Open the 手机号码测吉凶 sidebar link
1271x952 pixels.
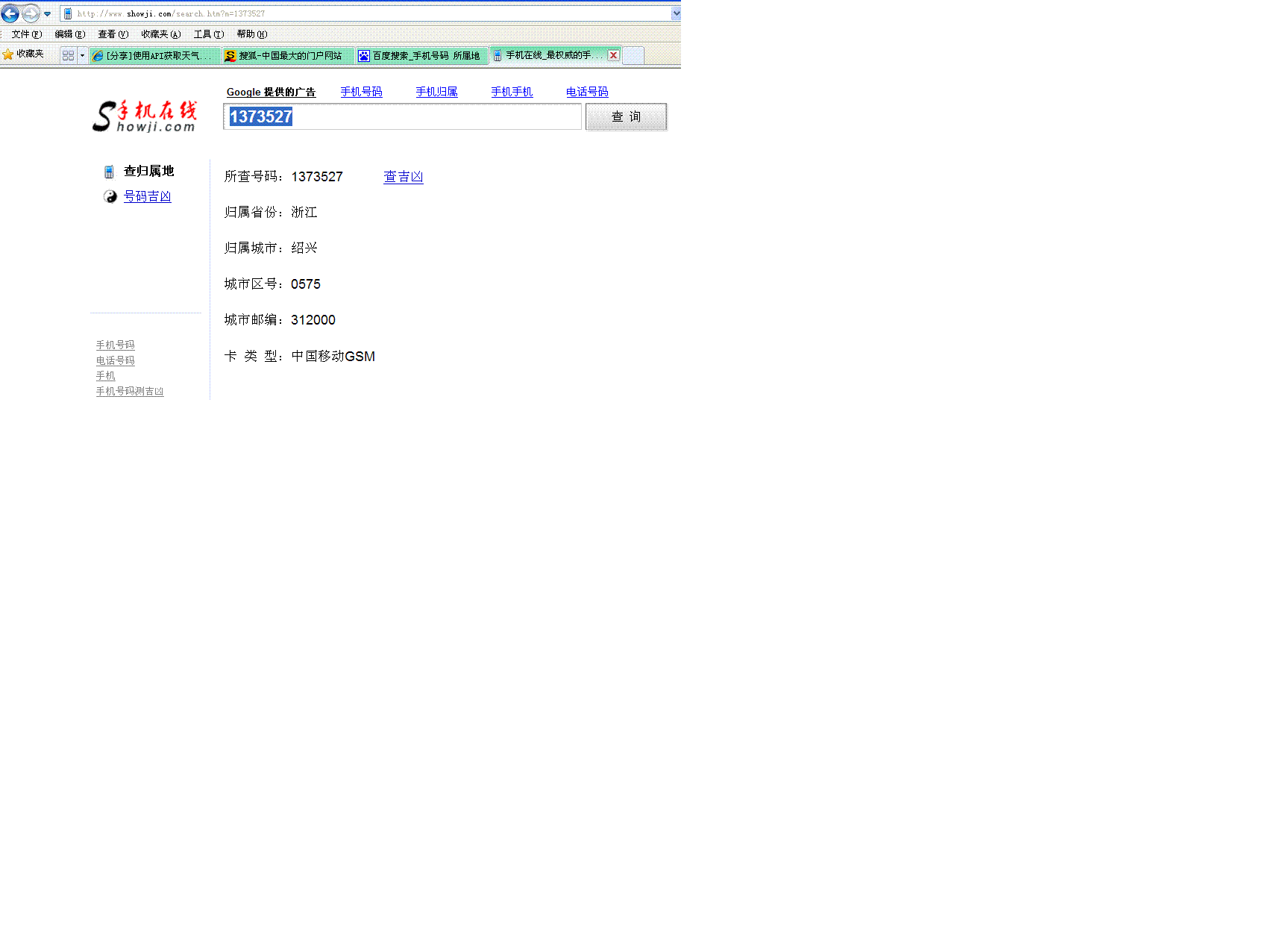coord(130,392)
